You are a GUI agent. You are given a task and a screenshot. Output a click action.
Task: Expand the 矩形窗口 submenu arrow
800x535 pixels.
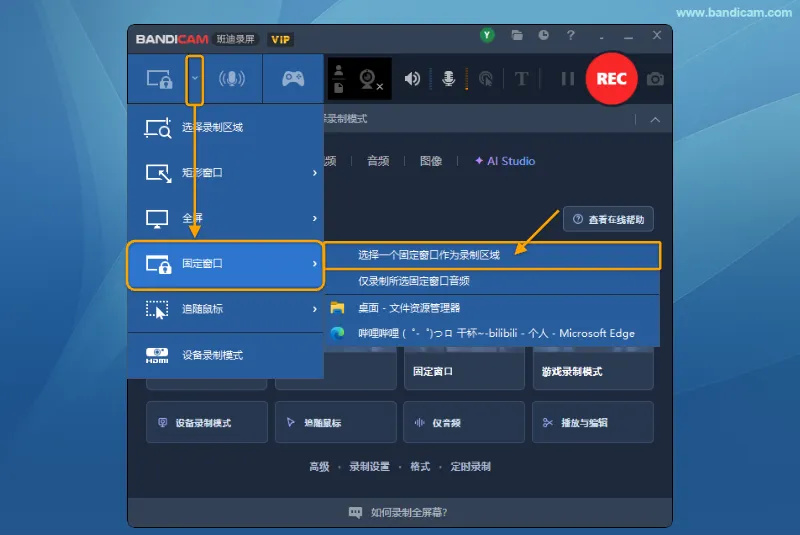(315, 173)
